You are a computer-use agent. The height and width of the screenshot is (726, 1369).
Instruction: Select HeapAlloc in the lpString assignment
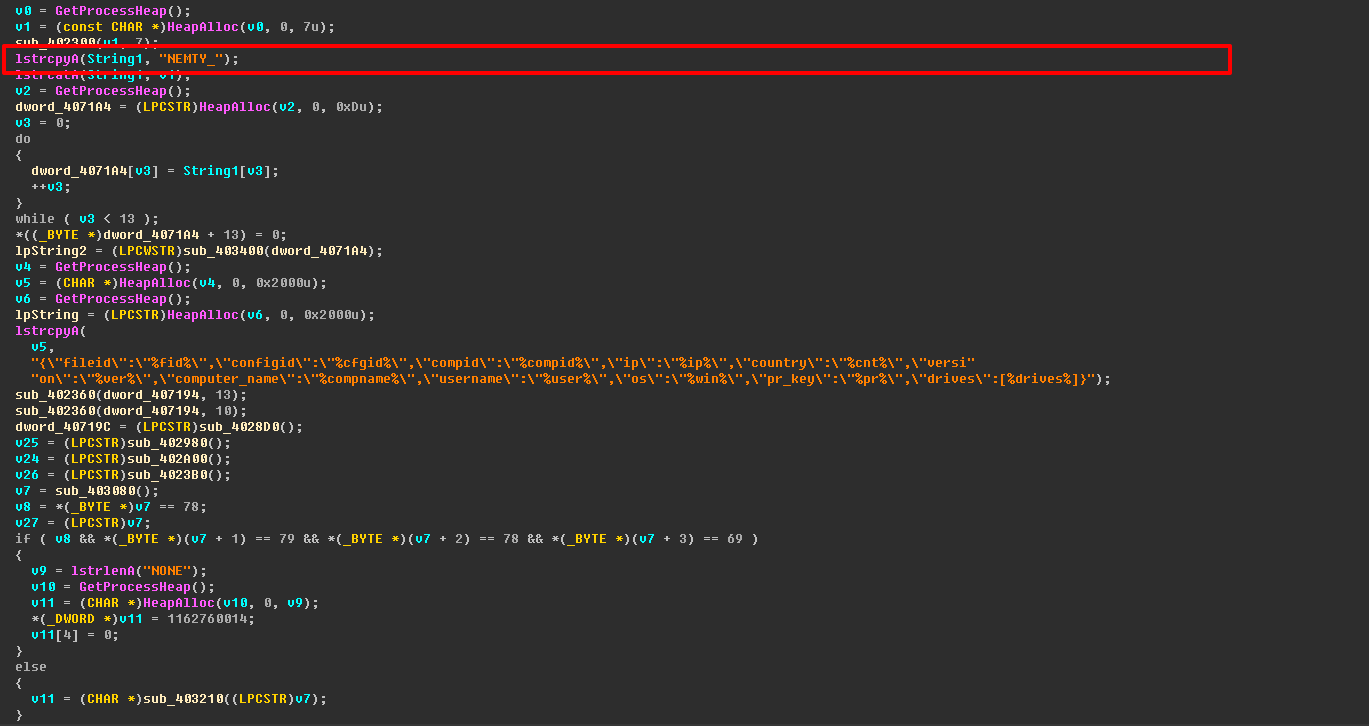[202, 315]
